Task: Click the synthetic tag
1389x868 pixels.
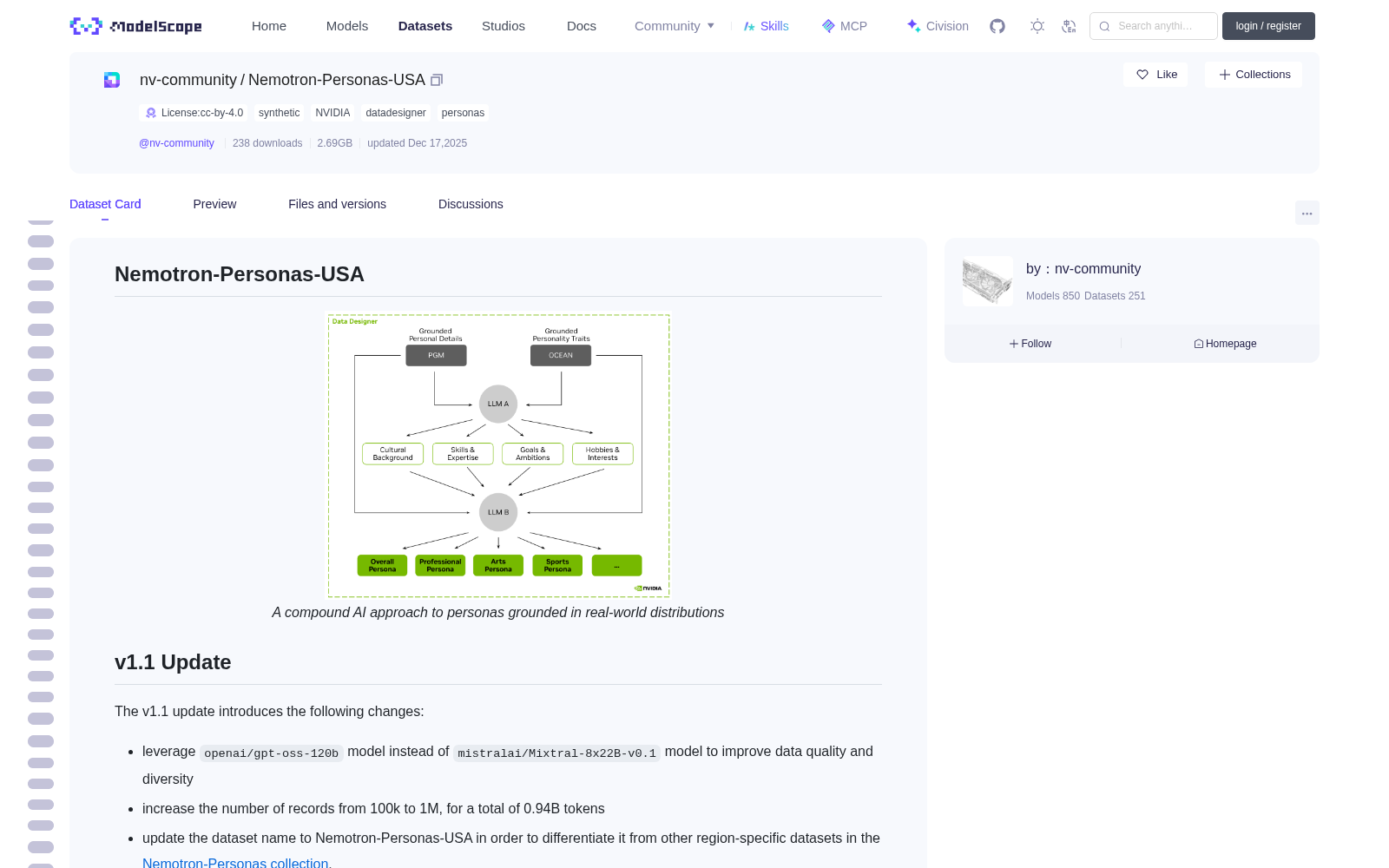Action: click(x=279, y=113)
